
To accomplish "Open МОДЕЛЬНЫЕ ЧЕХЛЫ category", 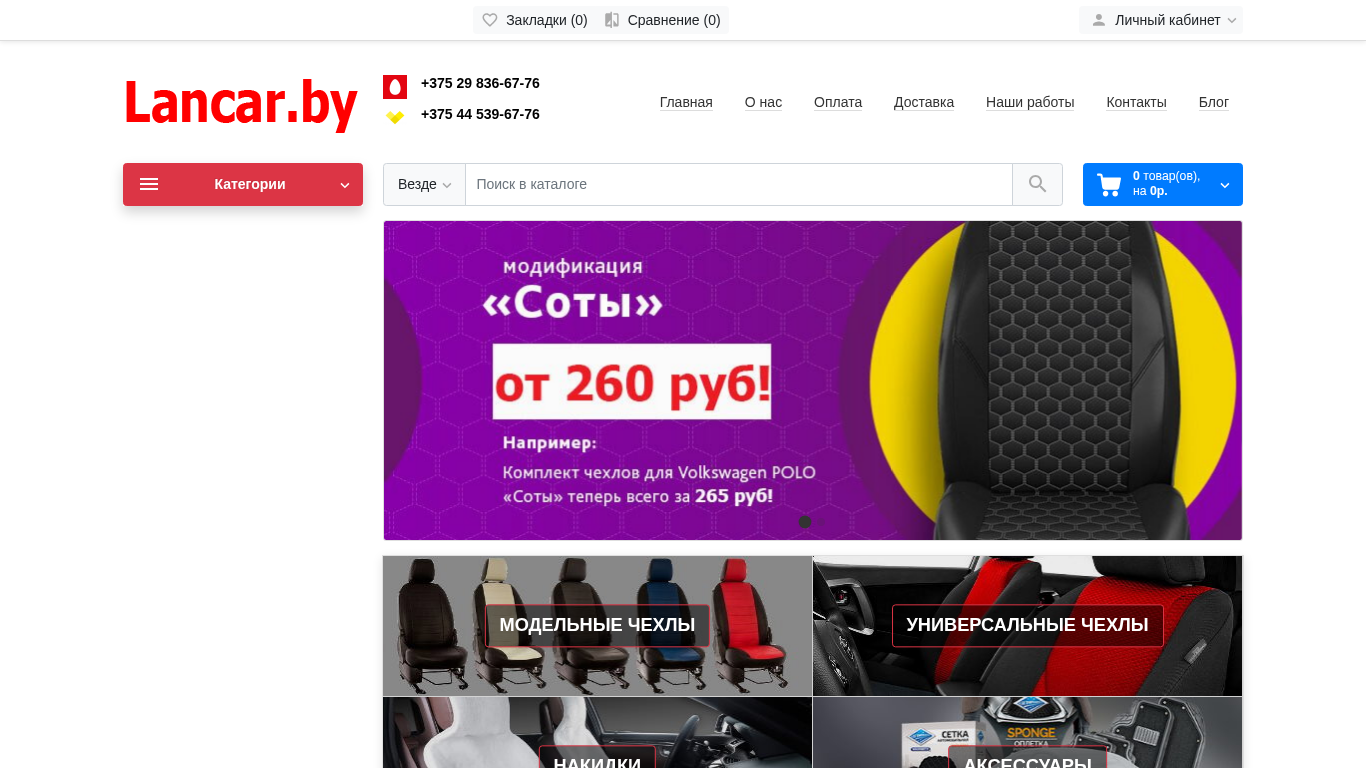I will 597,626.
